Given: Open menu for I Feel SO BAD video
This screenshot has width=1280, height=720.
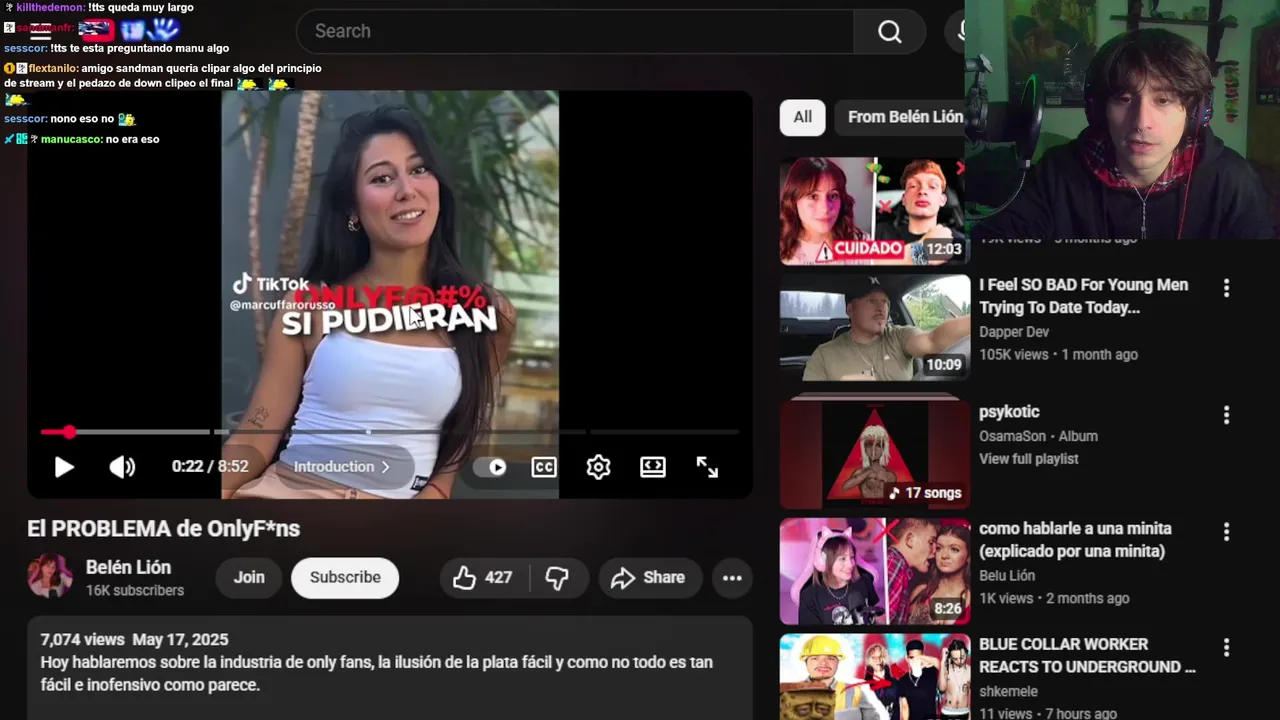Looking at the screenshot, I should (x=1226, y=288).
